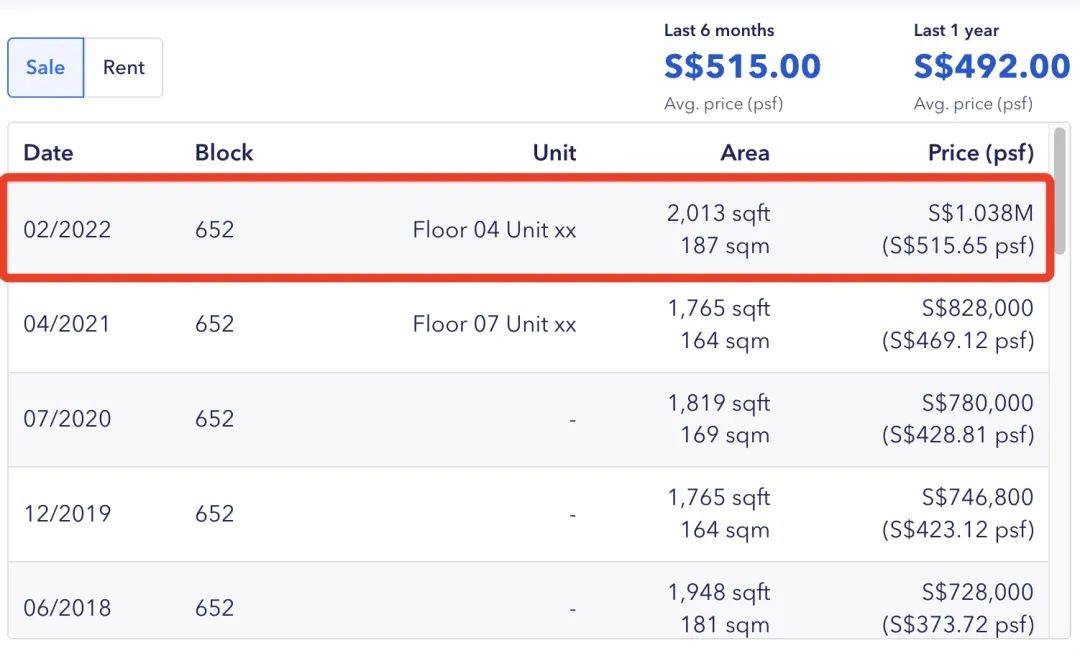Click the 06/2018 date cell
Viewport: 1080px width, 656px height.
[x=67, y=608]
